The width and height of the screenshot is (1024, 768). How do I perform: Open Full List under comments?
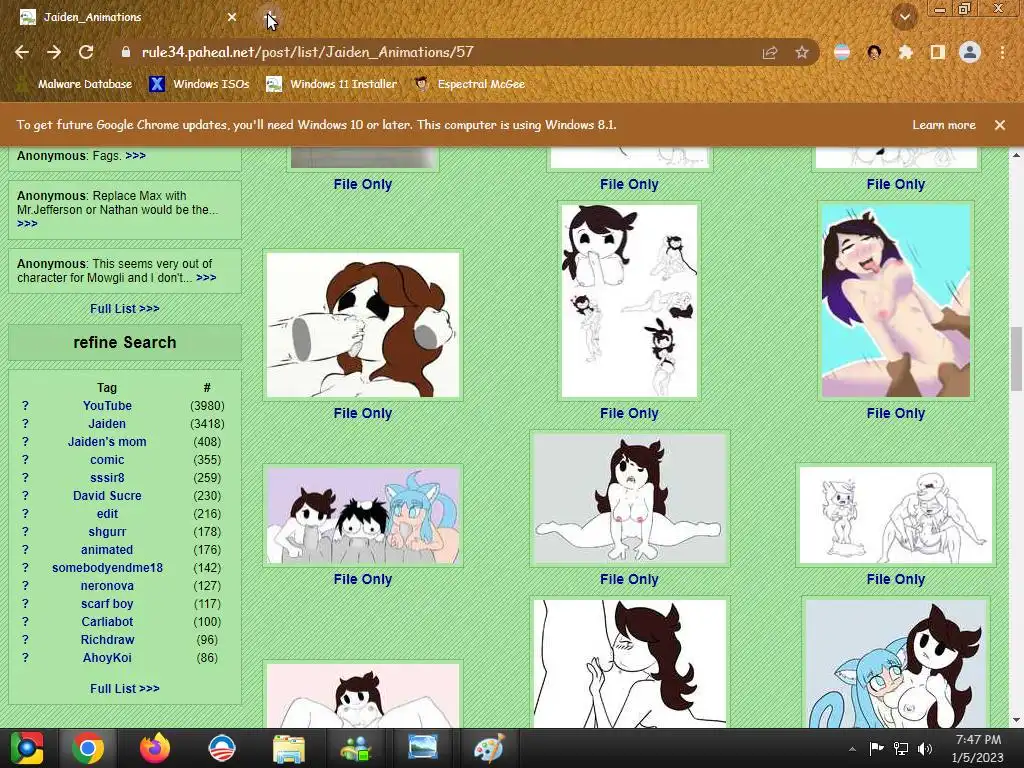coord(125,308)
